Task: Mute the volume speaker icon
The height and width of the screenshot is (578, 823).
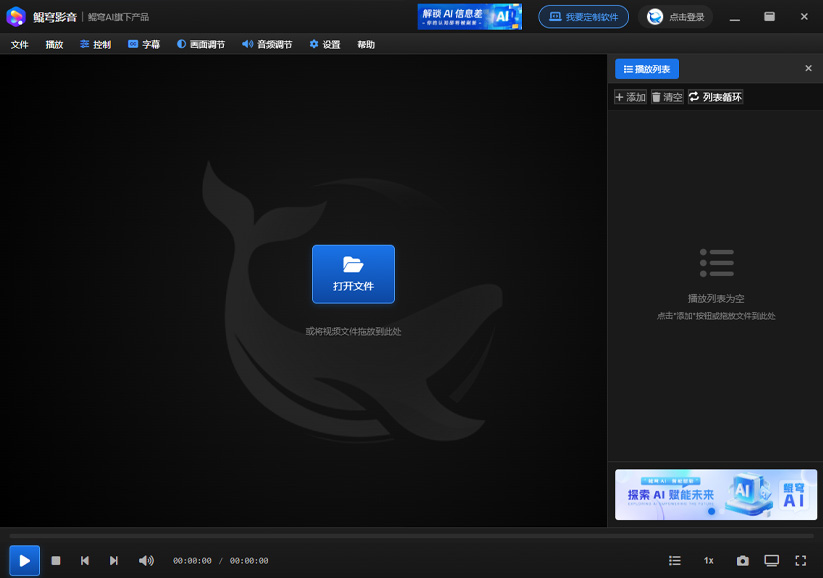Action: 146,561
